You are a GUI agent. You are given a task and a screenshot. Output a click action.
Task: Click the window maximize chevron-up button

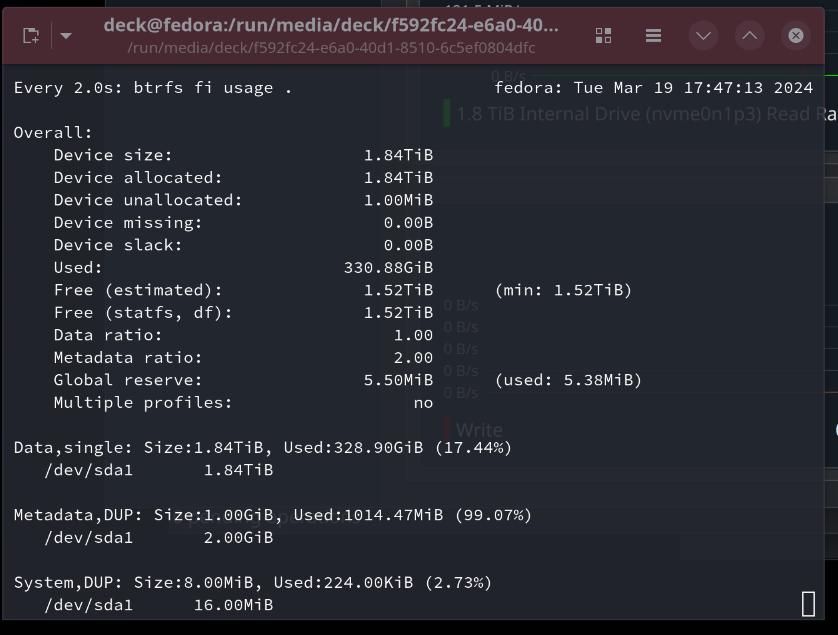click(x=750, y=36)
